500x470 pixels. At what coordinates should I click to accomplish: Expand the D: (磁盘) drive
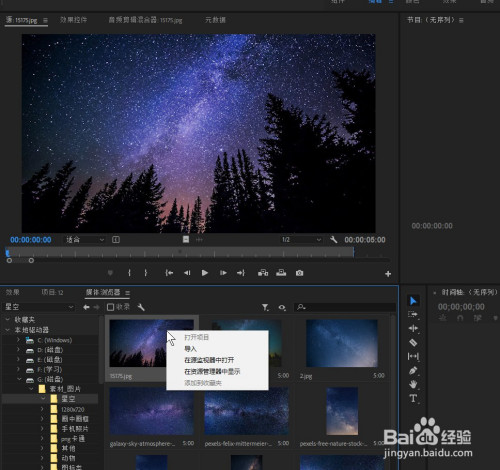(18, 350)
